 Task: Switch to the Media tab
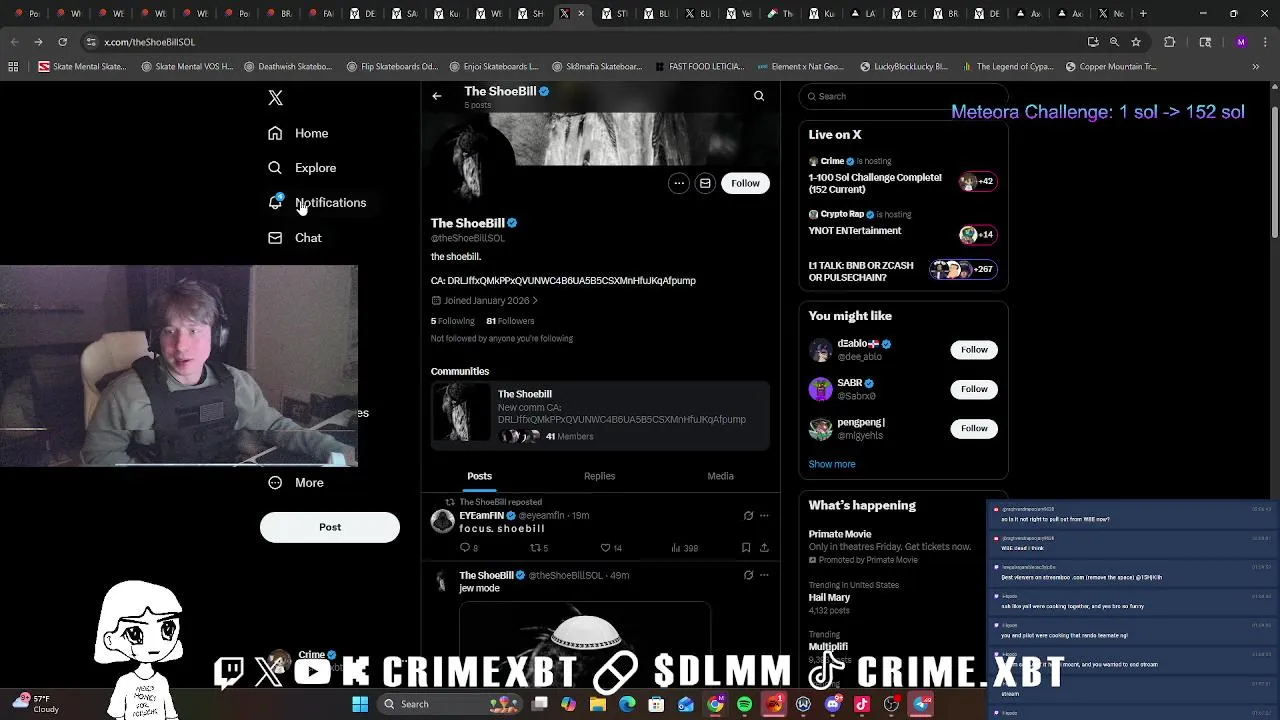pos(720,476)
